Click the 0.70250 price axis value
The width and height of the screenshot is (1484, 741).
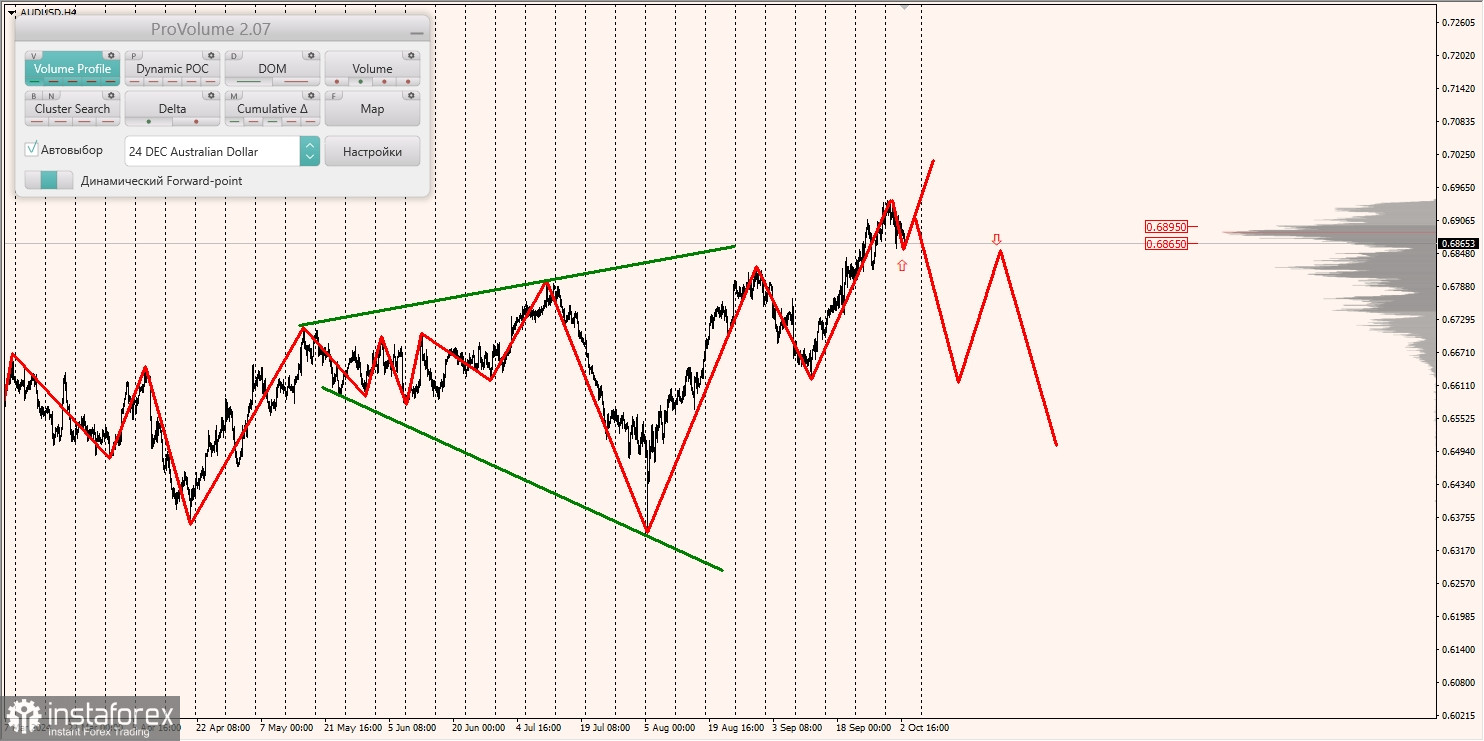pos(1460,155)
